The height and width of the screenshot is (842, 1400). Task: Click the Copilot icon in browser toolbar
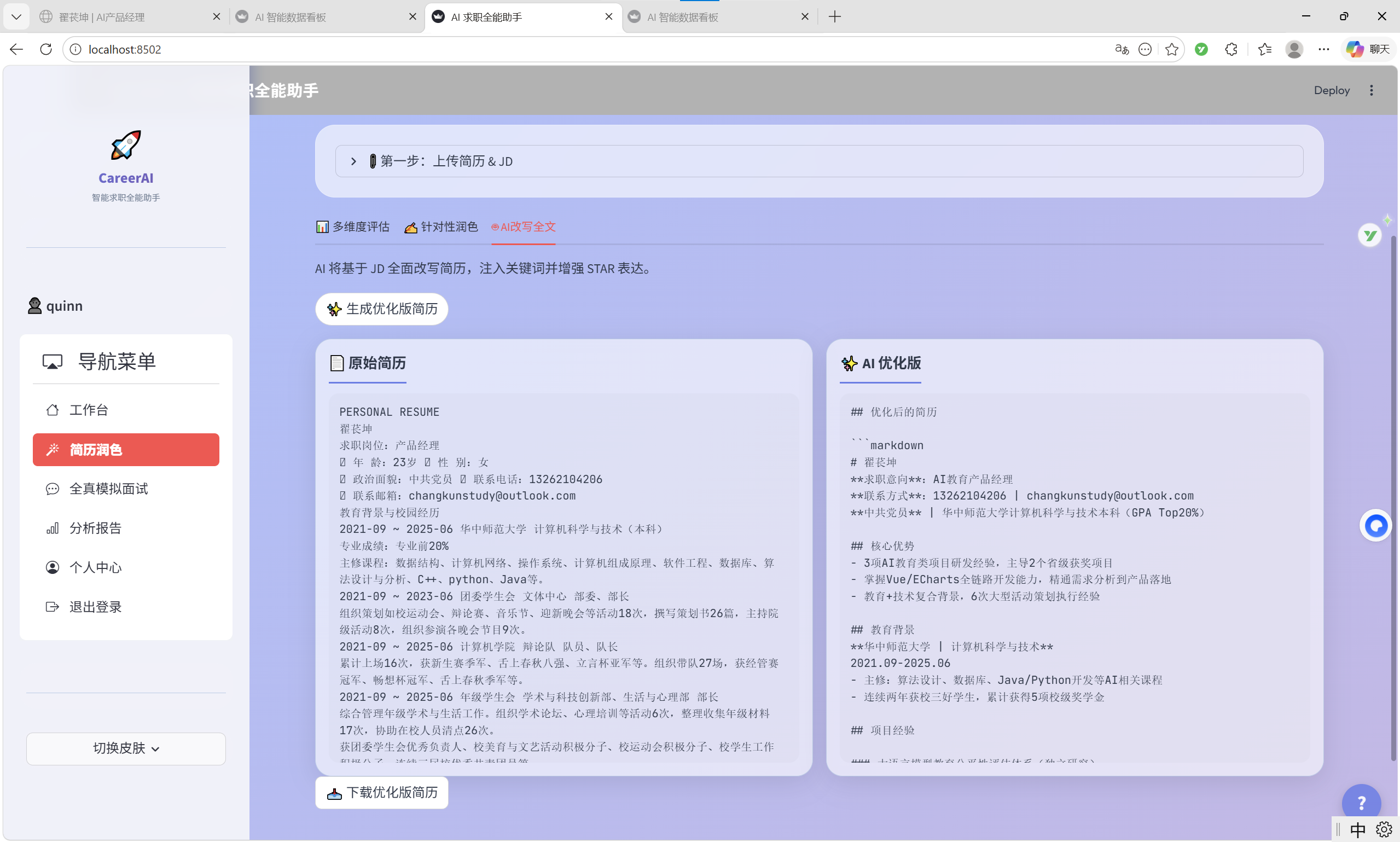[1355, 49]
